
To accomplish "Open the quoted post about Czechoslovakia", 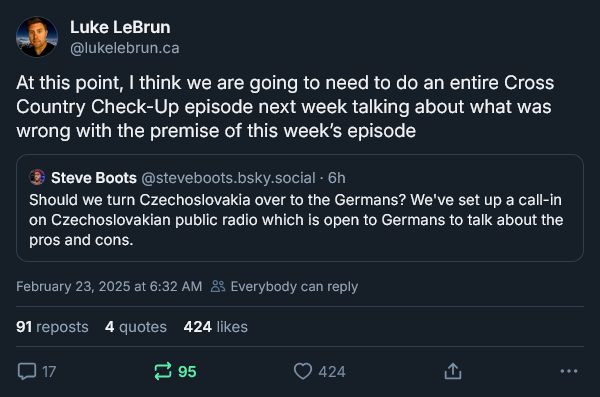I will 300,208.
